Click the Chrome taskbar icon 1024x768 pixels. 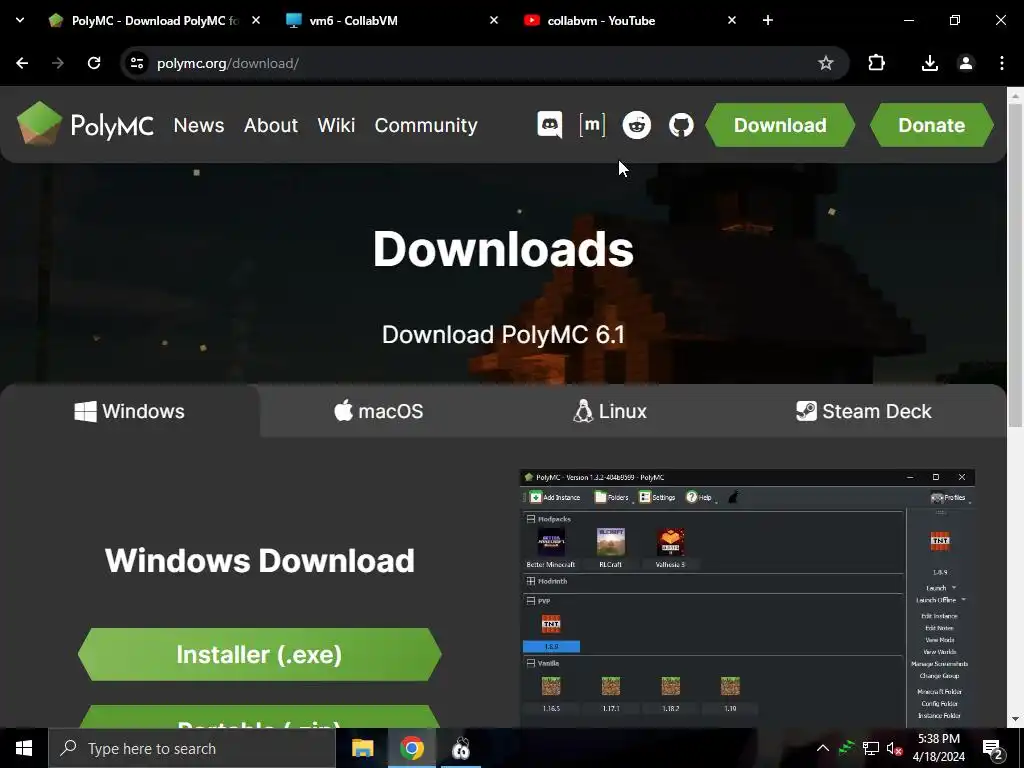point(411,748)
